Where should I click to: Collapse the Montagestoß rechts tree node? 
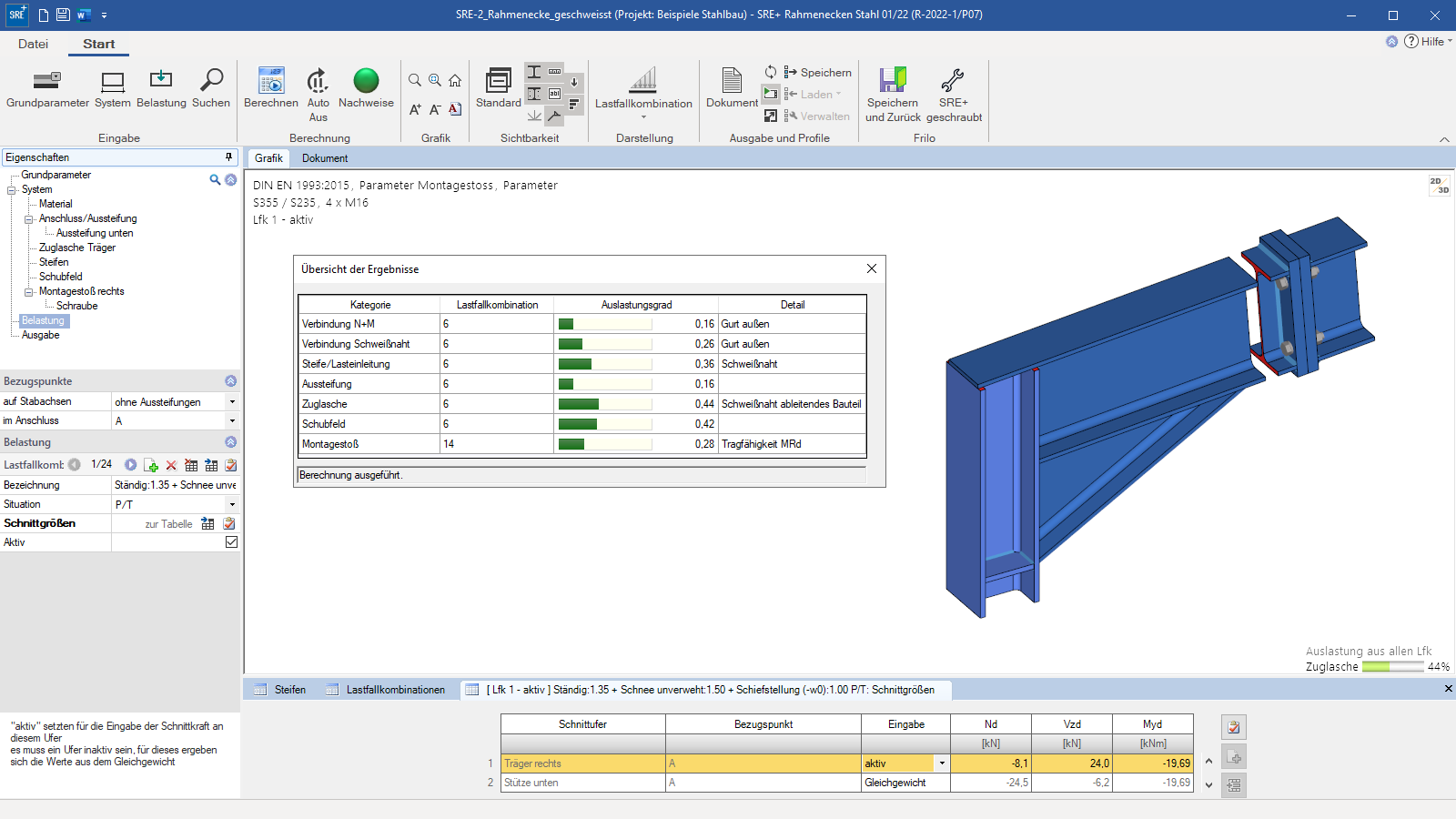coord(29,292)
